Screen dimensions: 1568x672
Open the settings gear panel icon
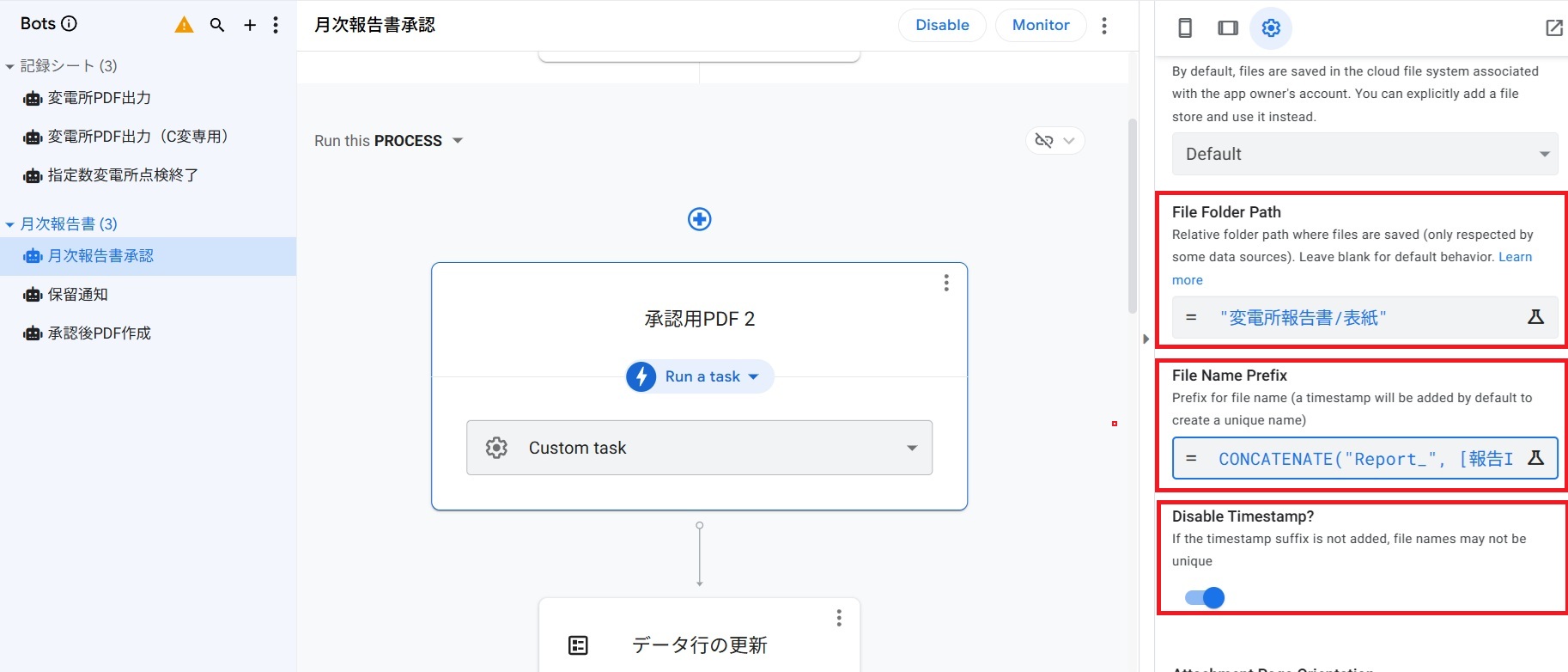coord(1271,27)
